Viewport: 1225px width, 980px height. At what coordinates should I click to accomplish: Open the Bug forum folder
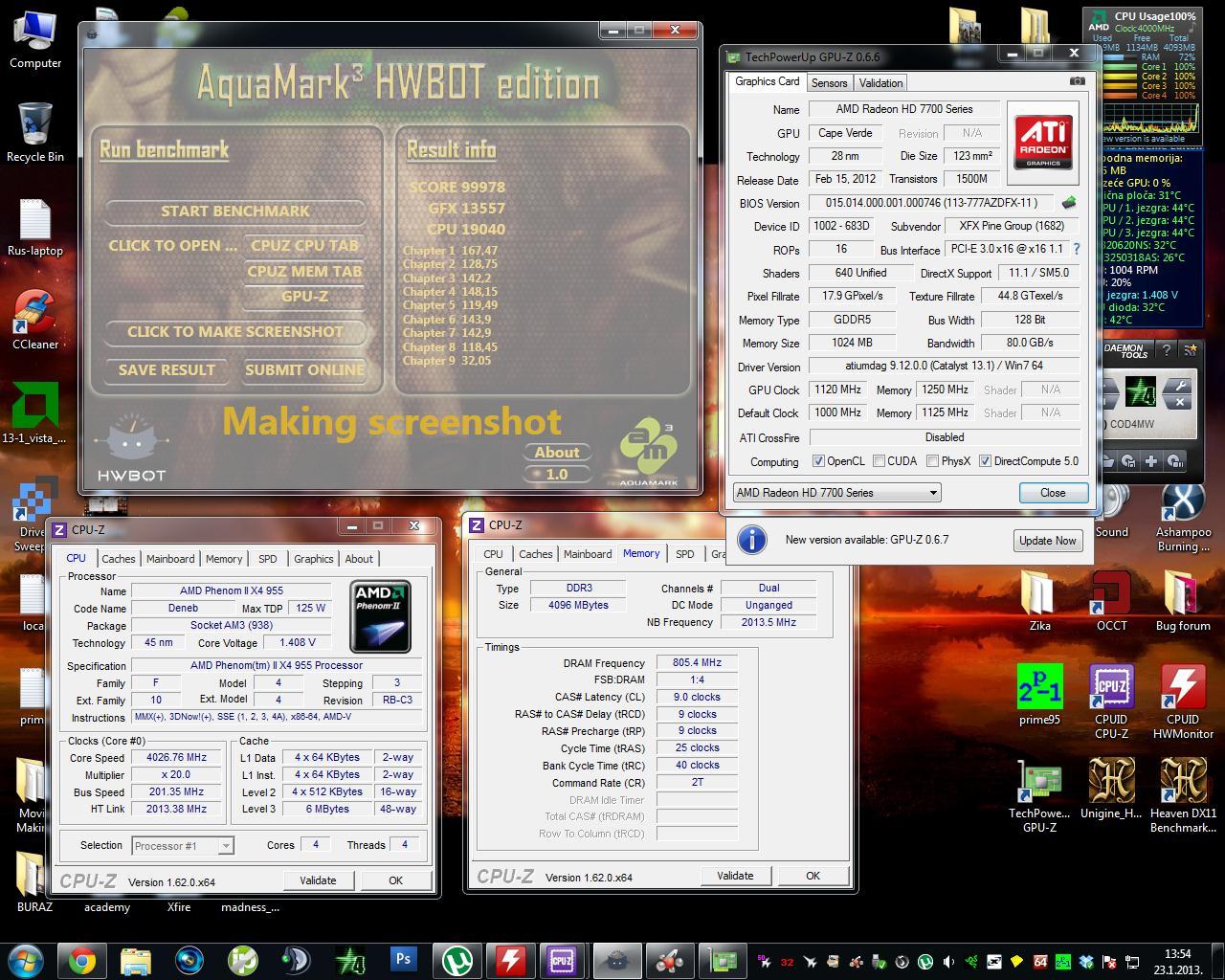(x=1183, y=601)
